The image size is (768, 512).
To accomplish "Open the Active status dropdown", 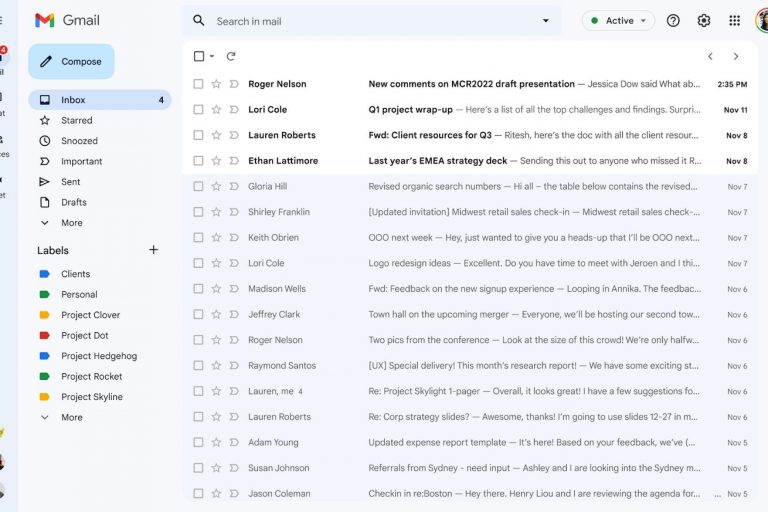I will (x=618, y=20).
